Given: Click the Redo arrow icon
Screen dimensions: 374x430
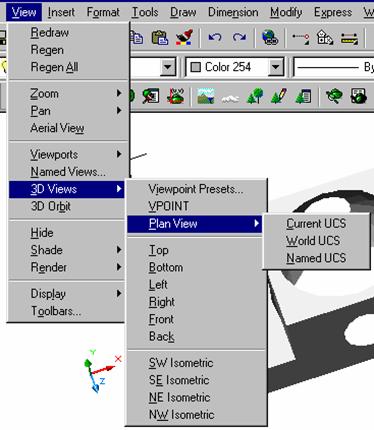Looking at the screenshot, I should 239,37.
